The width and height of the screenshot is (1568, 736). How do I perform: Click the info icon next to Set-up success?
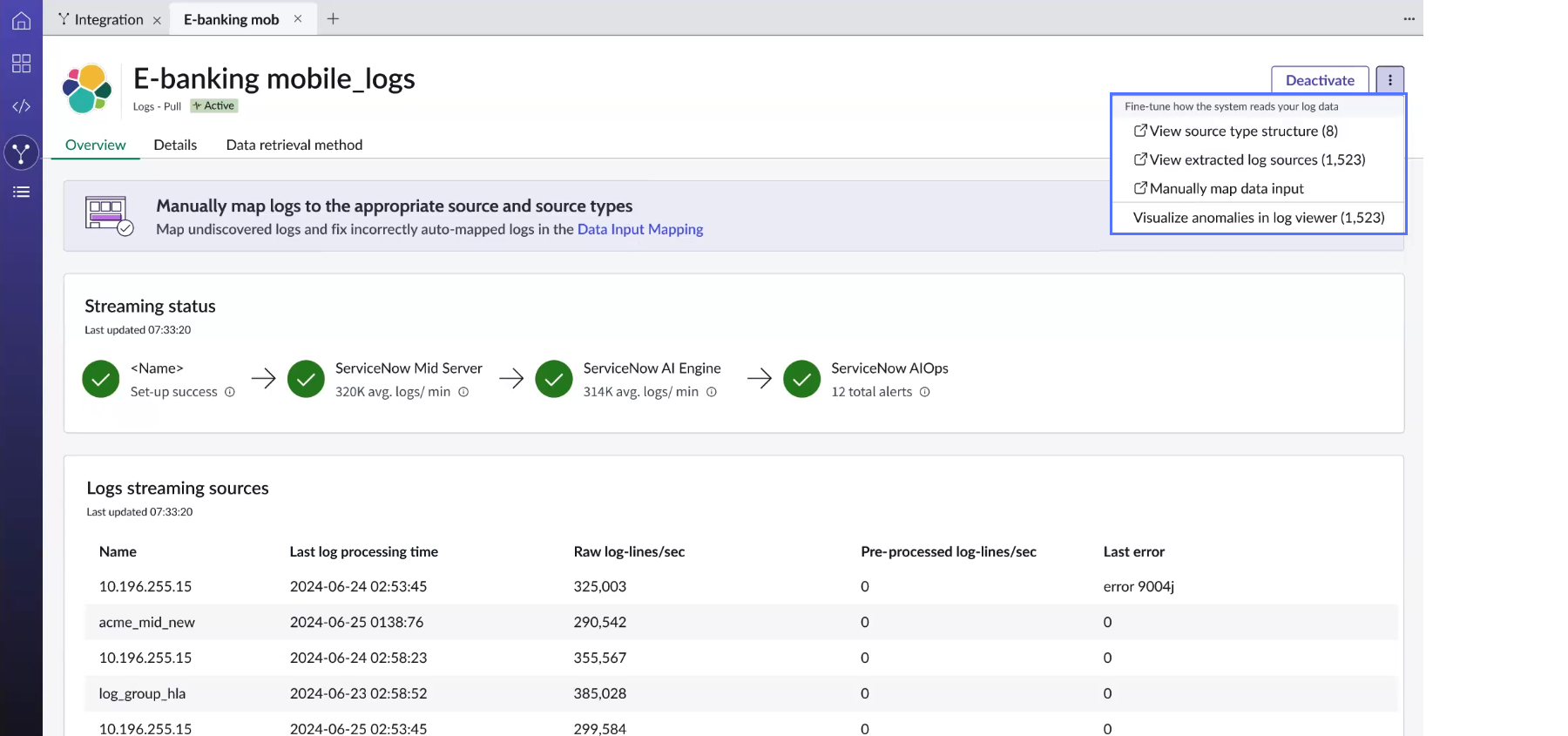230,392
